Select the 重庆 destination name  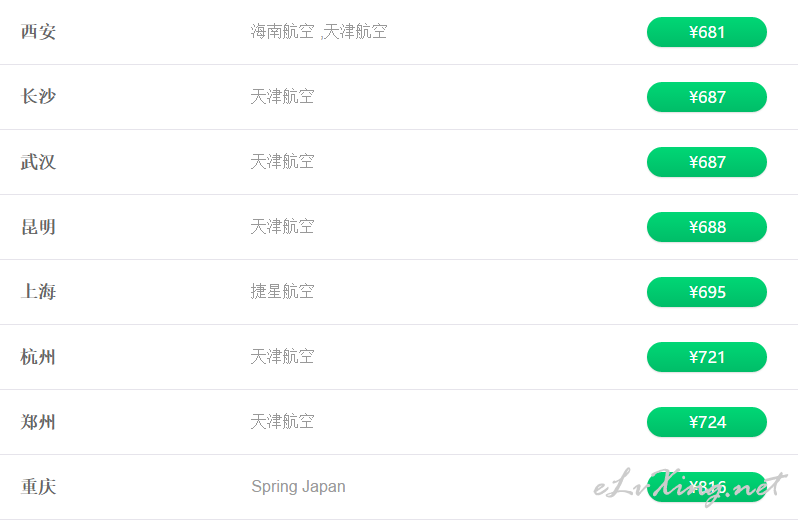(38, 487)
